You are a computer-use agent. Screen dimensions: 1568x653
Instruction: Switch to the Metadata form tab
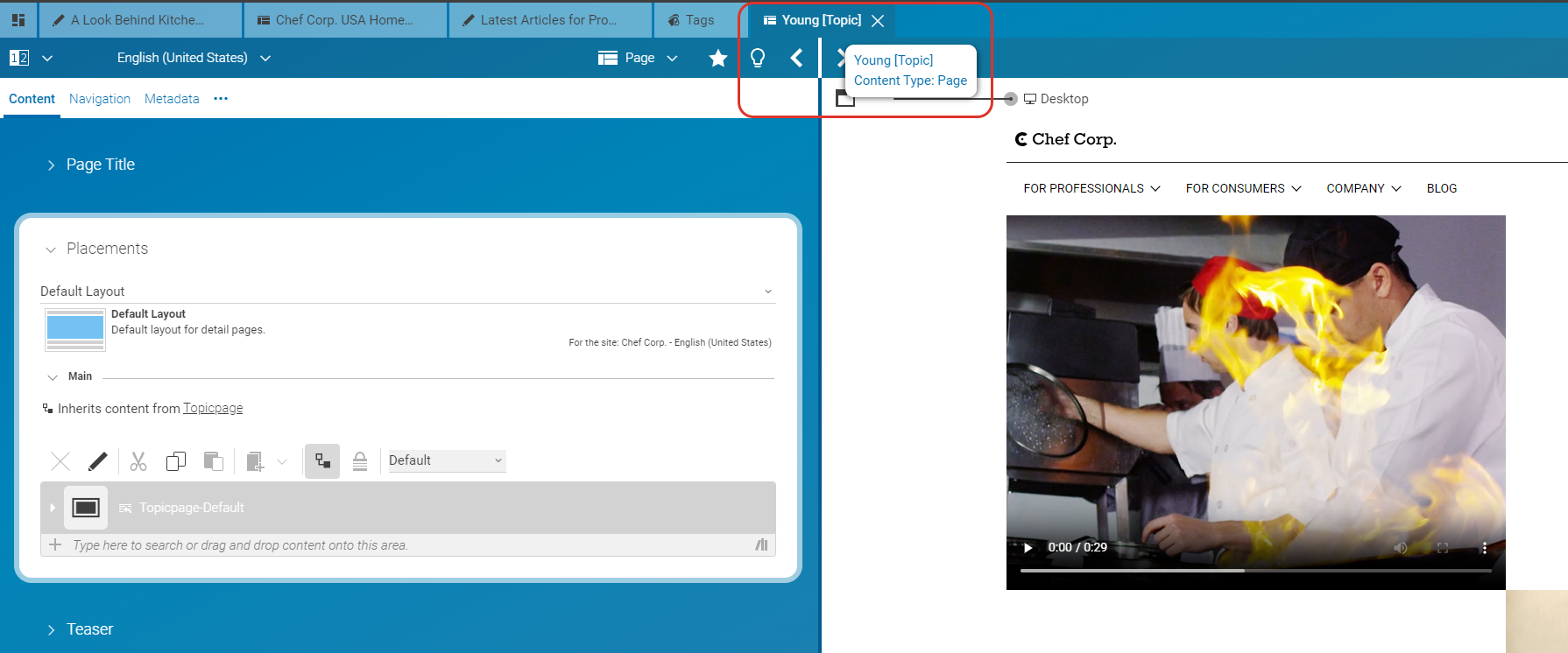click(172, 99)
